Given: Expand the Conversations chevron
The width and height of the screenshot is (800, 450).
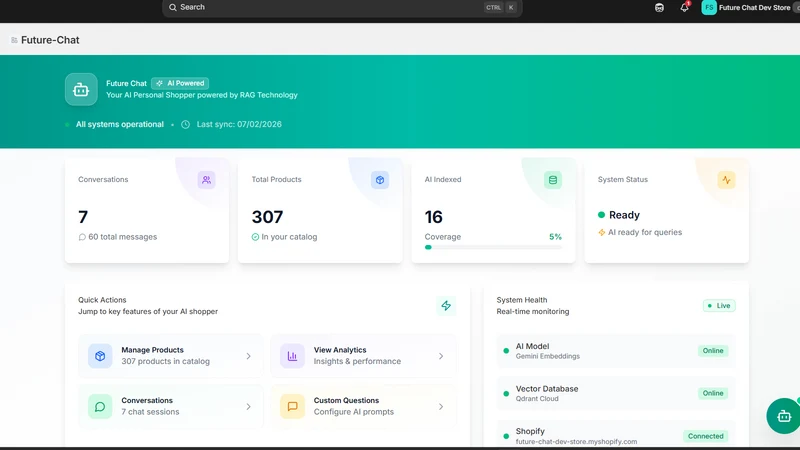Looking at the screenshot, I should pyautogui.click(x=248, y=407).
